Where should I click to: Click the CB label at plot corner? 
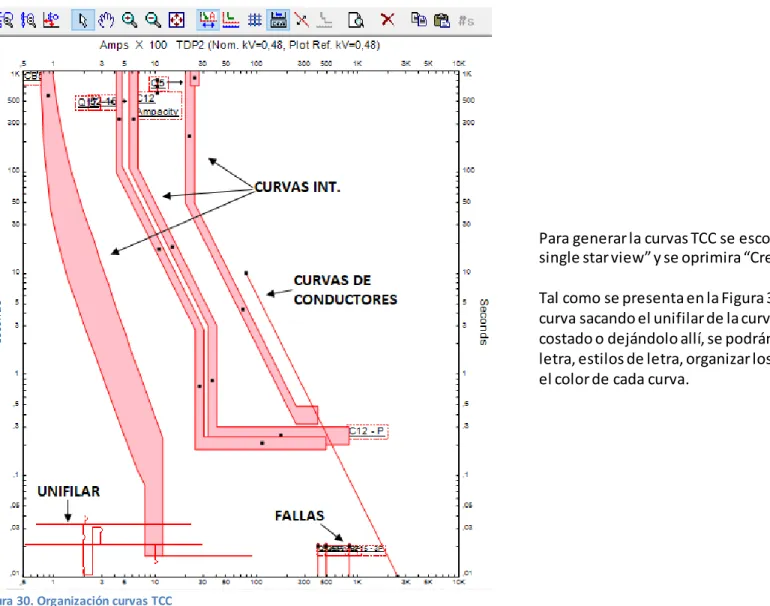31,77
